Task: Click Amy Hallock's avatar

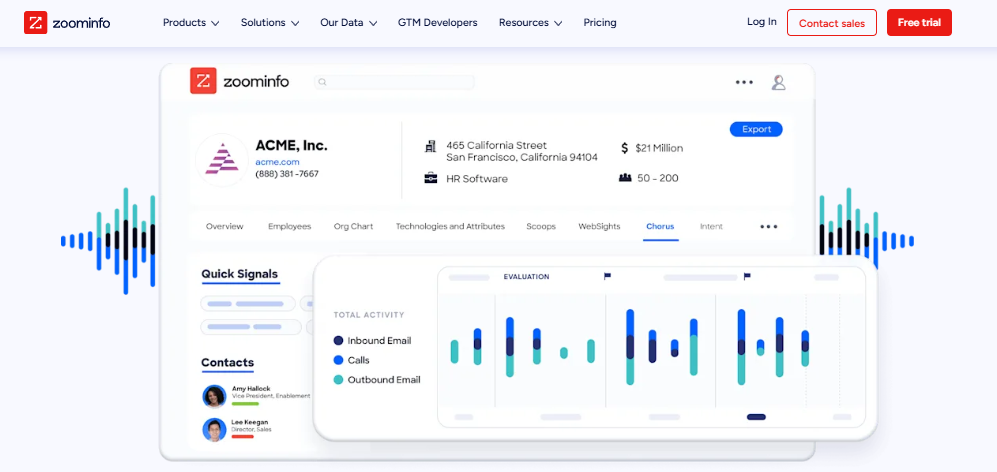Action: tap(214, 396)
